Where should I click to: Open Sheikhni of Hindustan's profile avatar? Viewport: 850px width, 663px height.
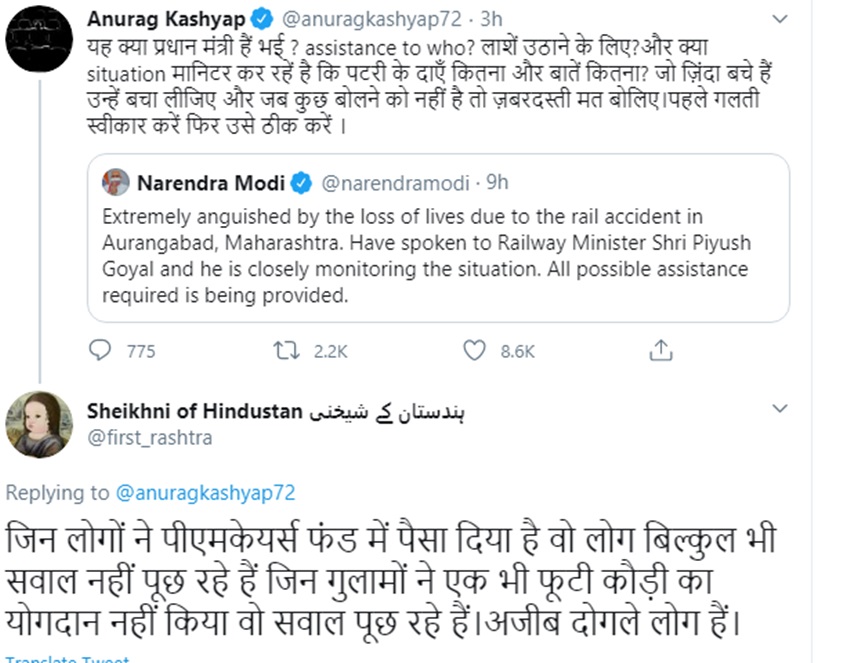[x=40, y=424]
